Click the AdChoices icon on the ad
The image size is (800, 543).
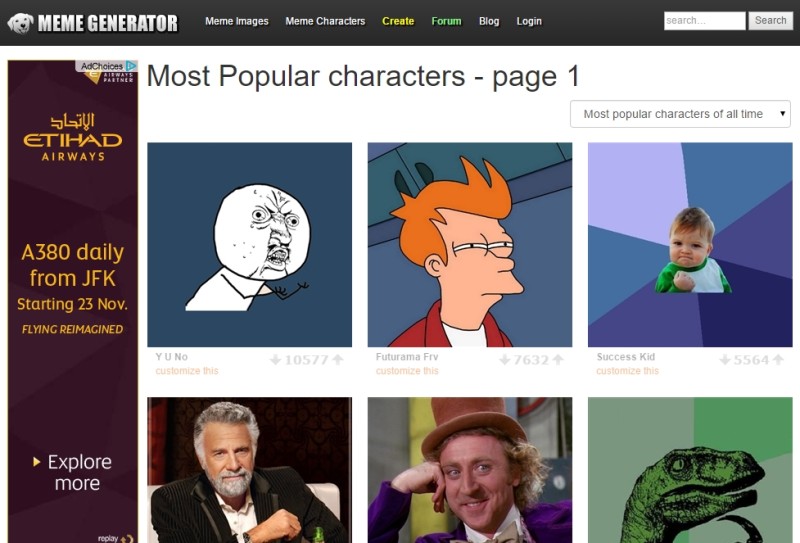coord(131,66)
